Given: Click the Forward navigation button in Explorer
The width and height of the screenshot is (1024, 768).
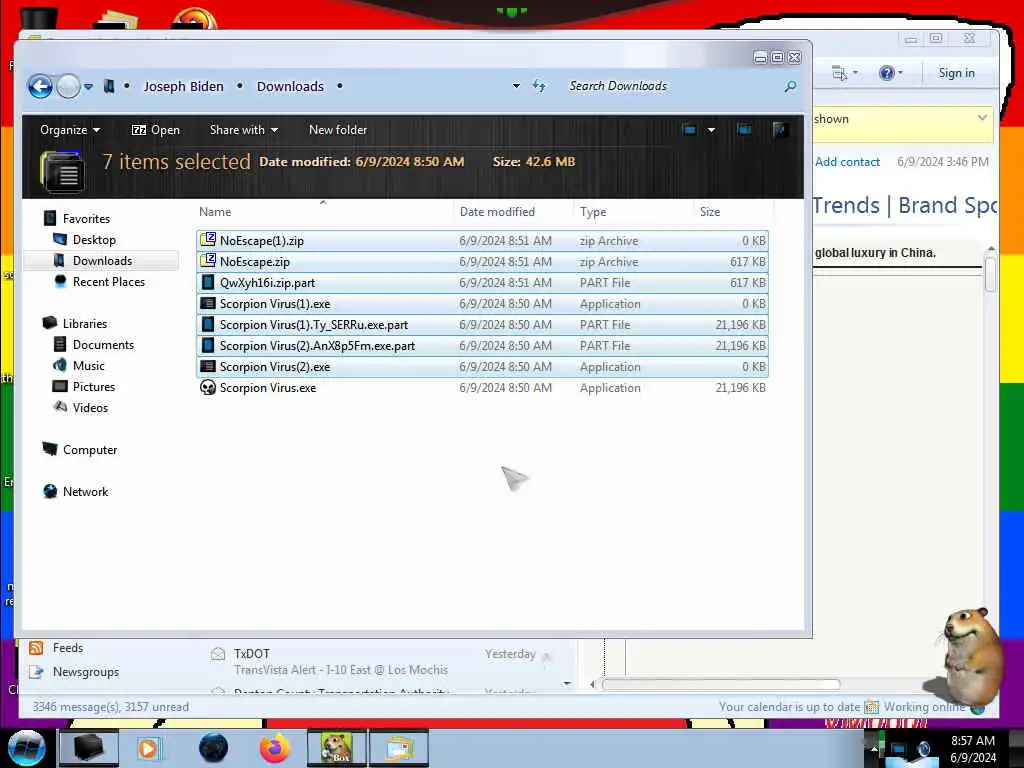Looking at the screenshot, I should tap(68, 86).
